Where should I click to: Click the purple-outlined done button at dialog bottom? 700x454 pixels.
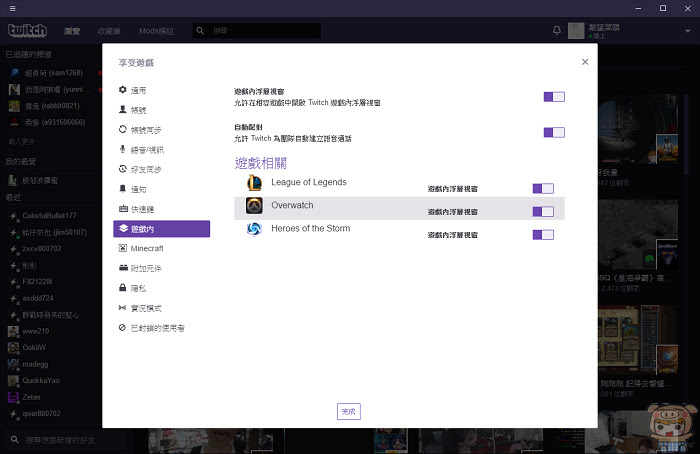coord(349,412)
